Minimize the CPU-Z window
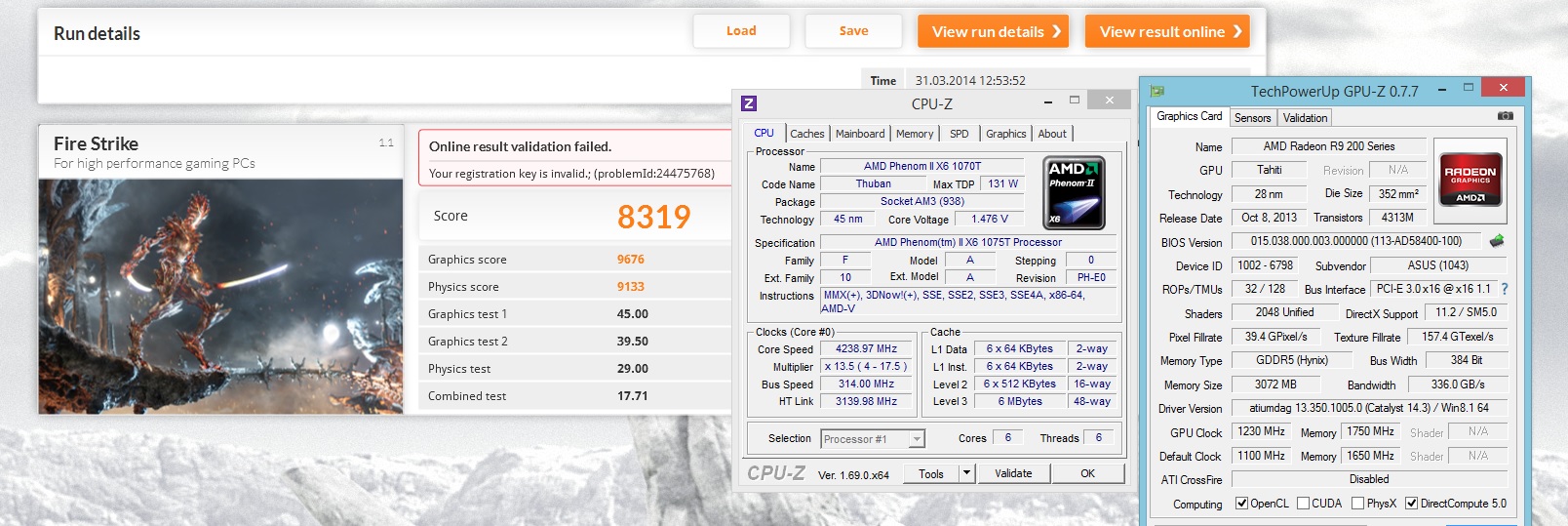 click(x=1048, y=101)
